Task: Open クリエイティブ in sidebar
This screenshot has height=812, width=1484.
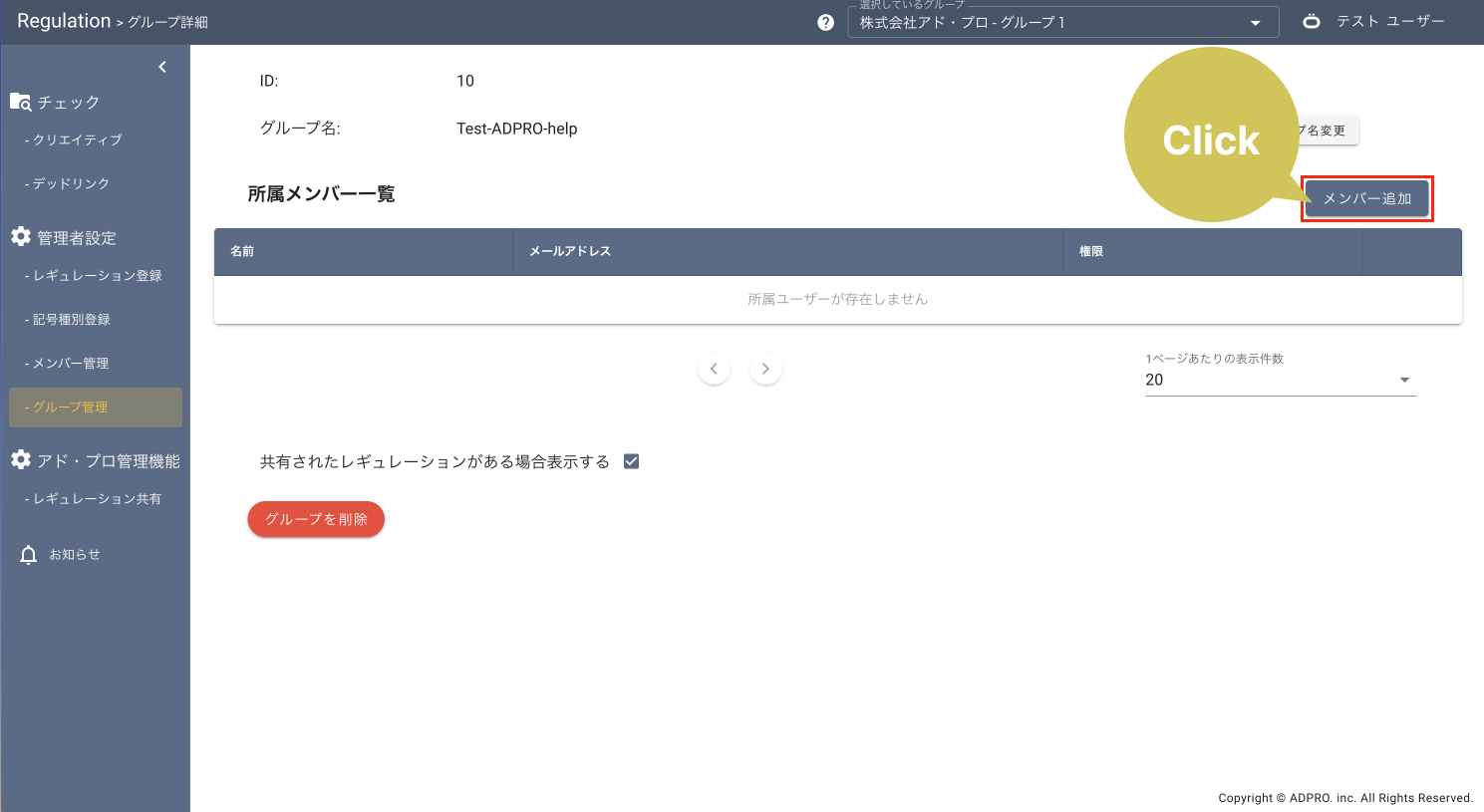Action: pos(78,140)
